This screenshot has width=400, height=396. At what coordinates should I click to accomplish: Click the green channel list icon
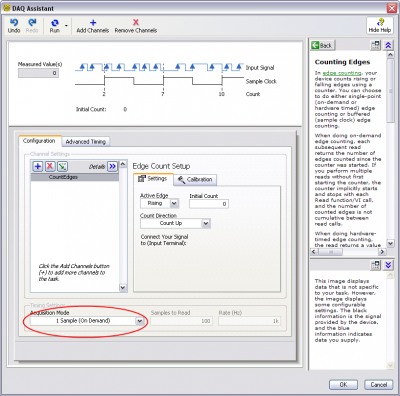(x=62, y=166)
